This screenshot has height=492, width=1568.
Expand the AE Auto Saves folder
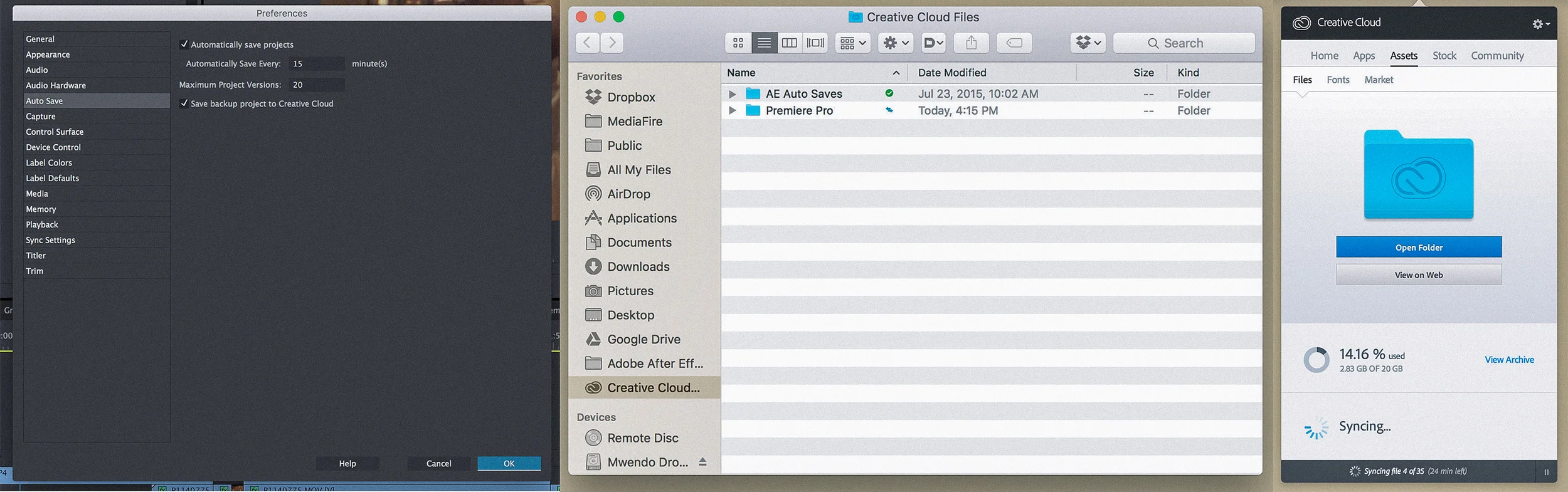coord(732,94)
